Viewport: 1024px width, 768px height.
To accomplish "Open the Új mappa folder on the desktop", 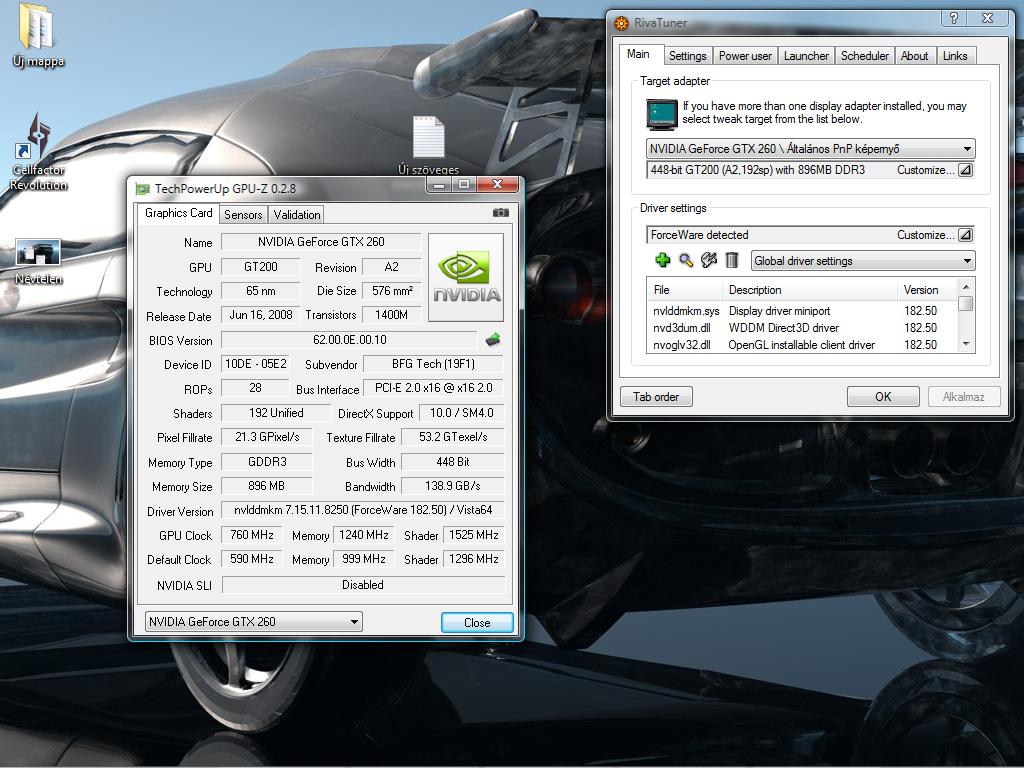I will 38,36.
